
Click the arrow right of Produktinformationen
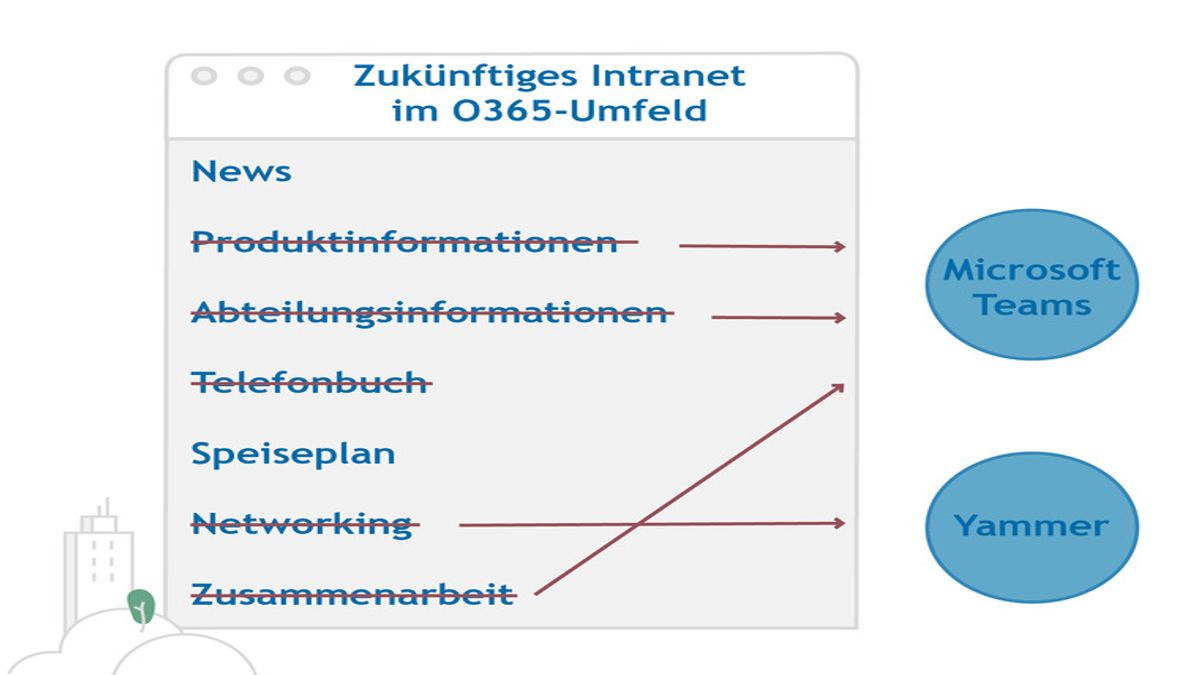pos(760,246)
